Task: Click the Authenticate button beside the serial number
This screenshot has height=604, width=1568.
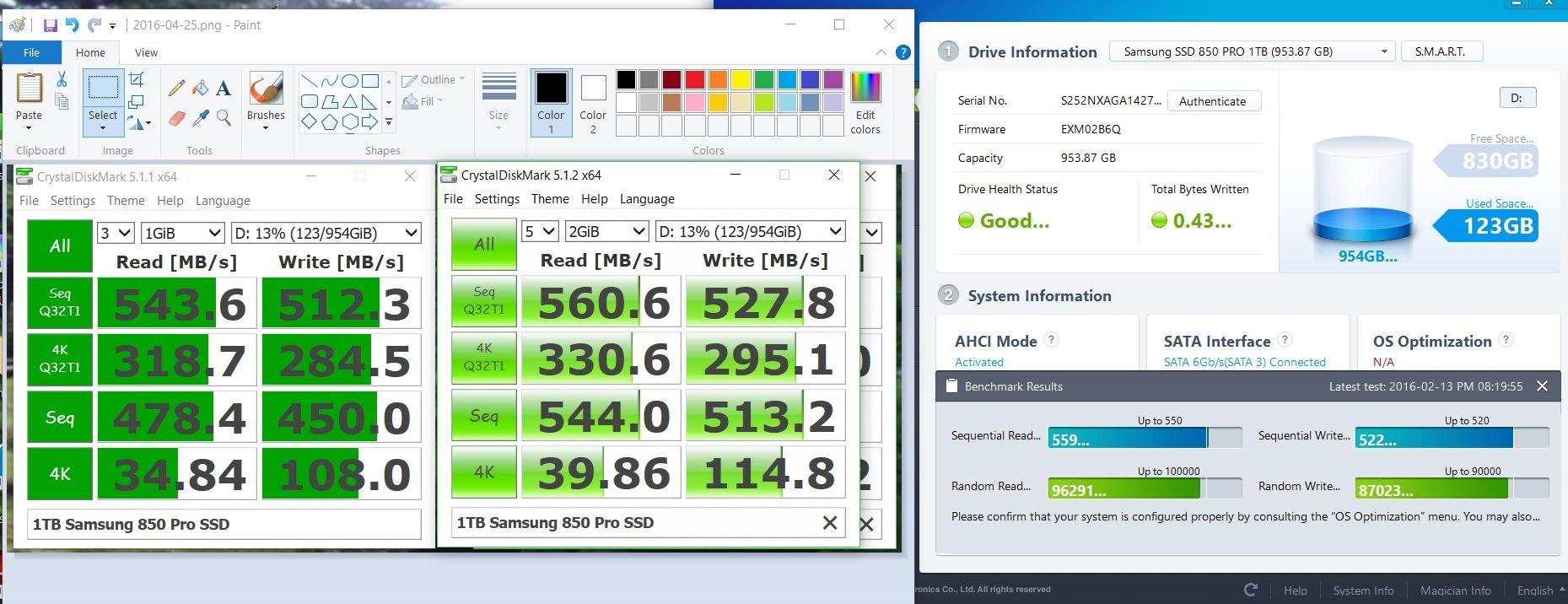Action: 1213,101
